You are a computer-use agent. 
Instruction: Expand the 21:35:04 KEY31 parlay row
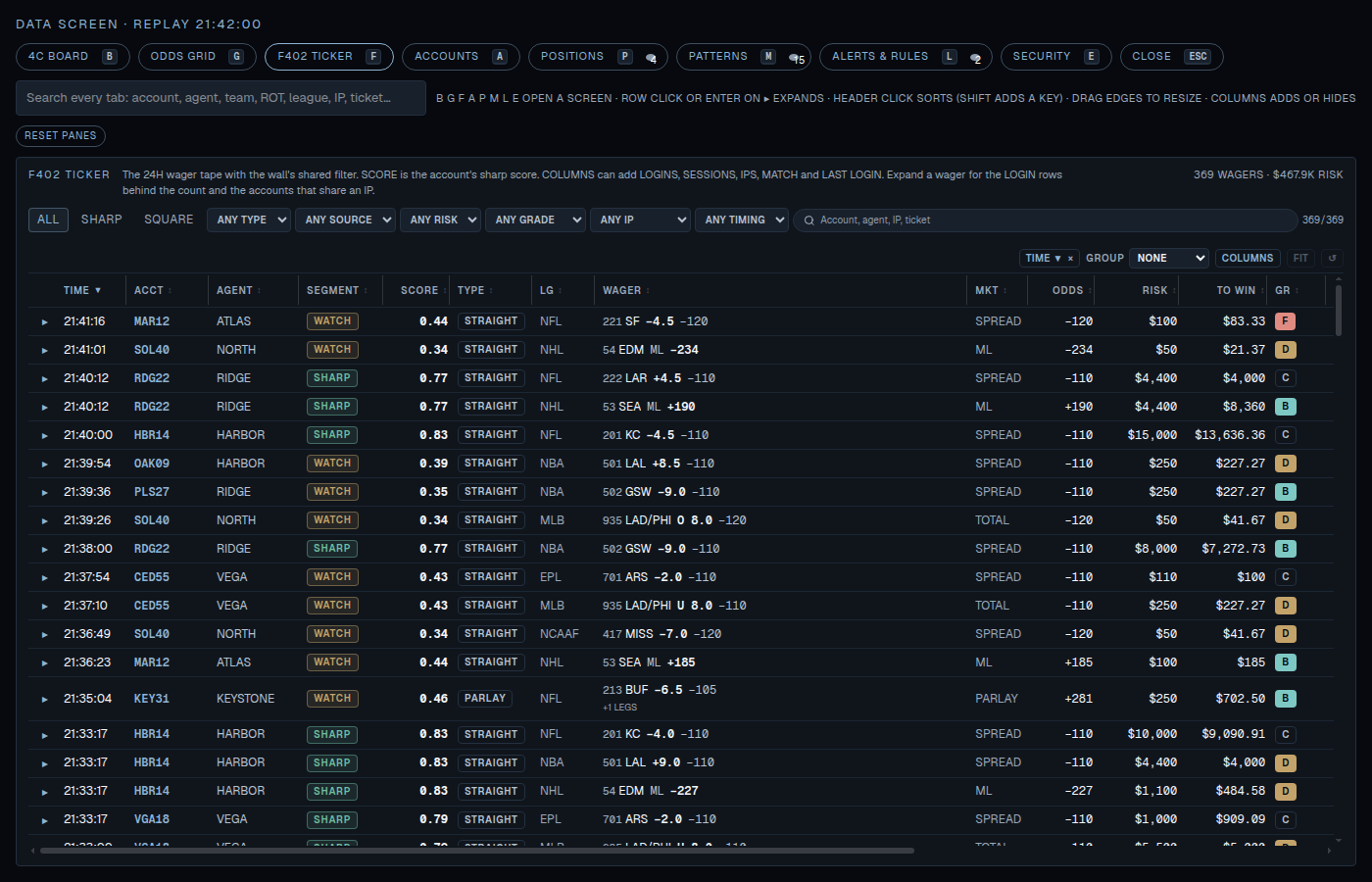tap(45, 700)
